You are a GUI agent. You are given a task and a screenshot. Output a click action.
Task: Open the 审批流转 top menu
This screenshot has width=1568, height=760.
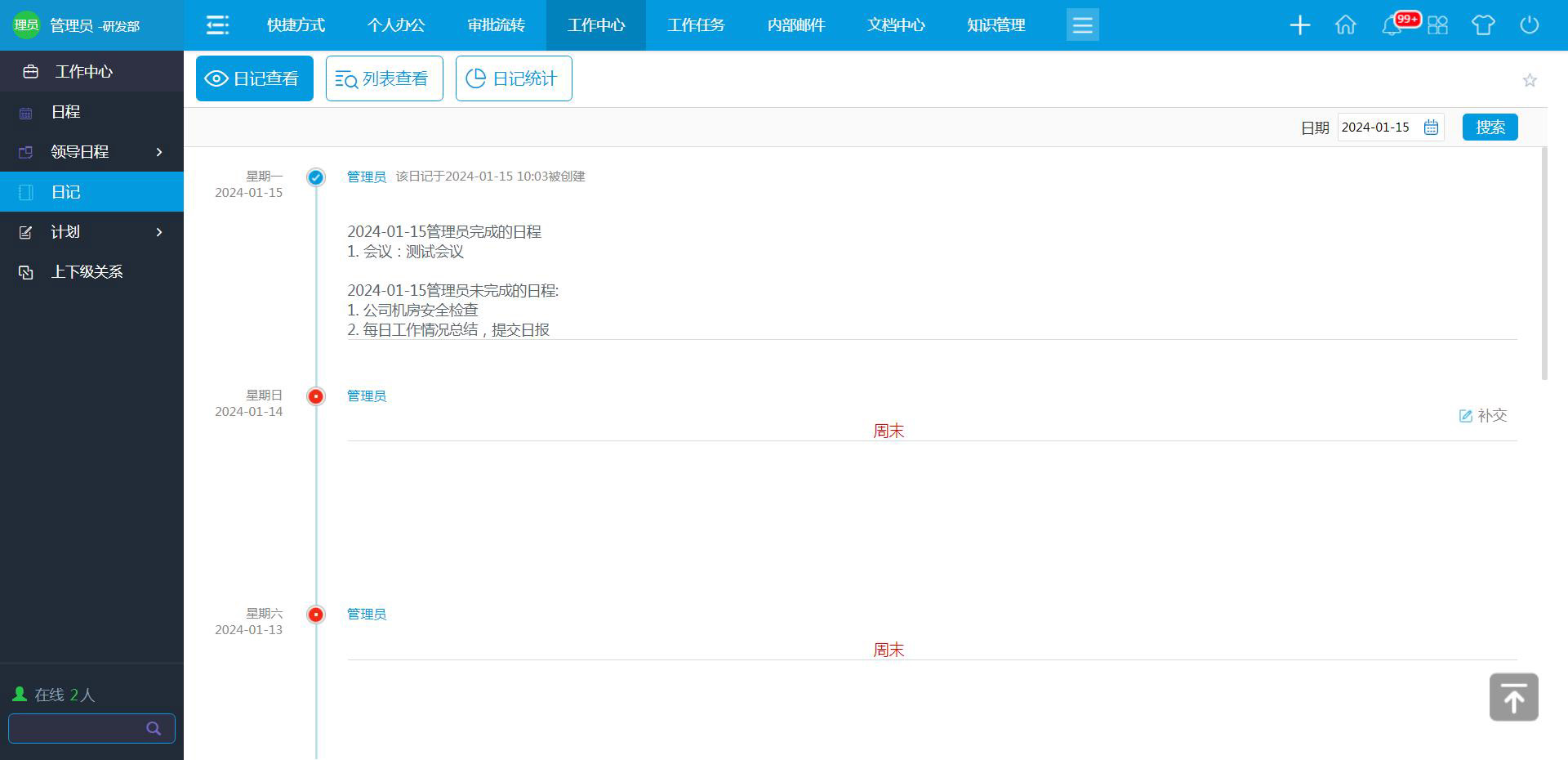(x=496, y=25)
